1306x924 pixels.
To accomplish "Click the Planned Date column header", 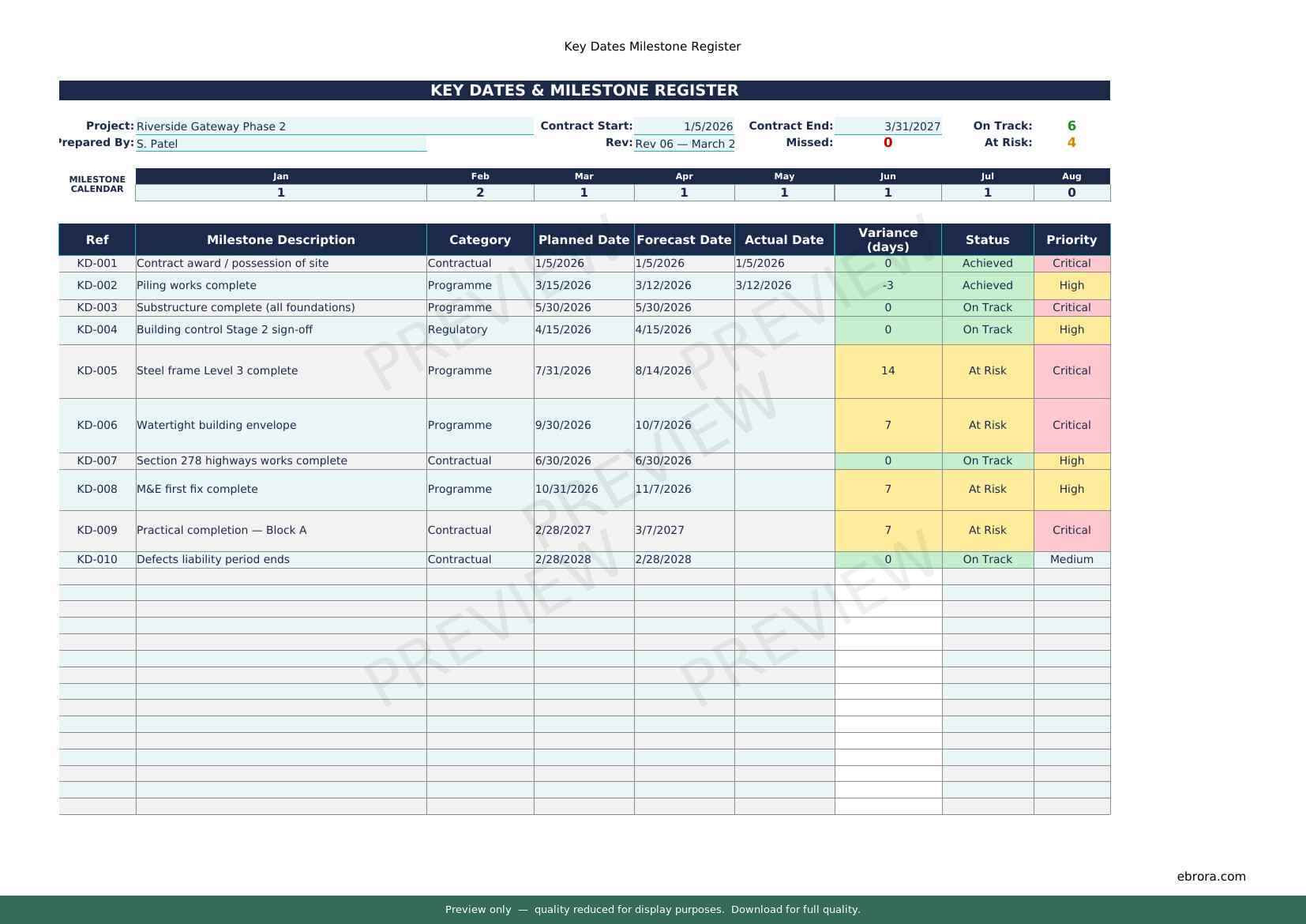I will (584, 240).
